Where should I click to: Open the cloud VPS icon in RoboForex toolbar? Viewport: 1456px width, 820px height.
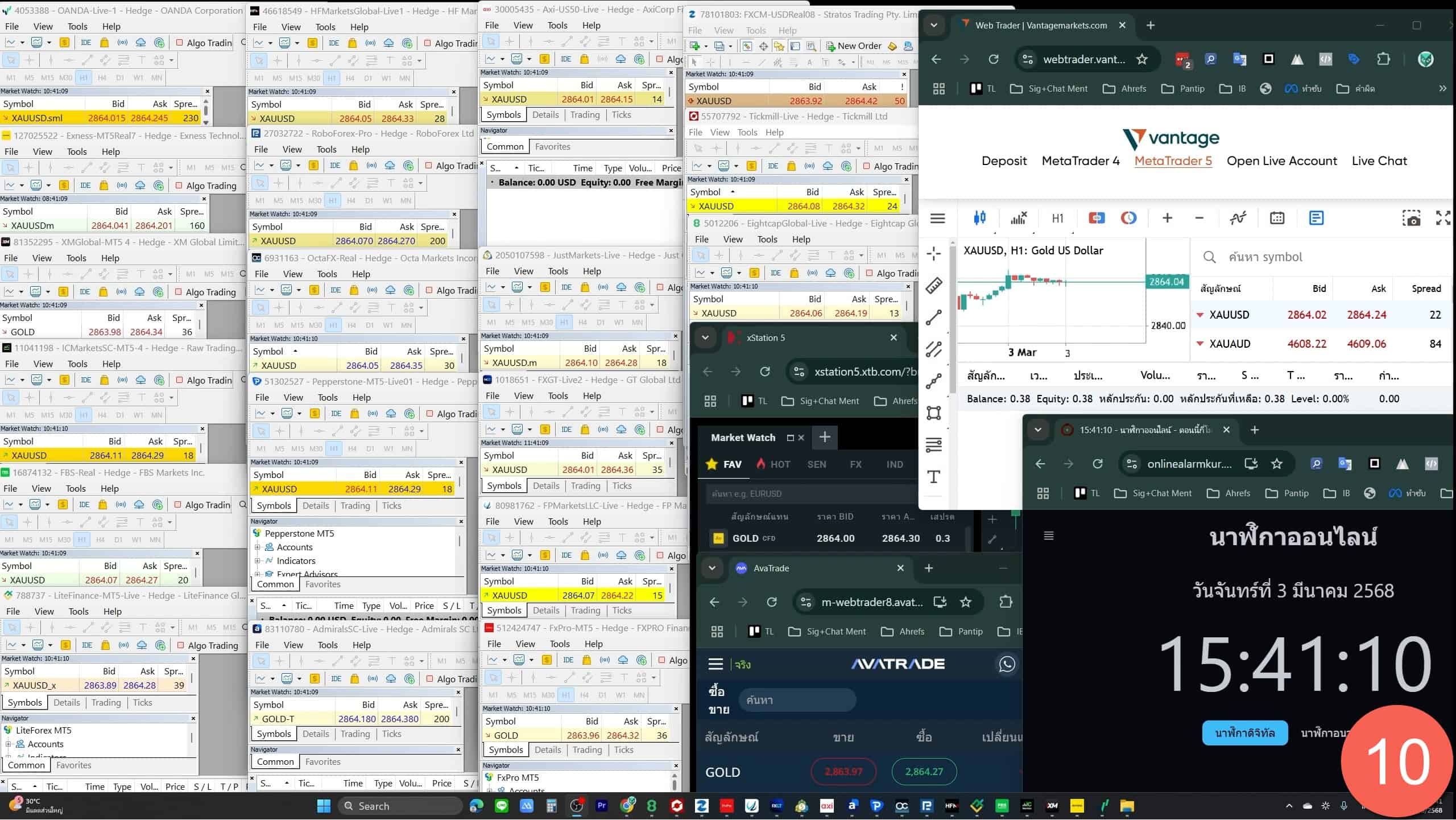[390, 166]
